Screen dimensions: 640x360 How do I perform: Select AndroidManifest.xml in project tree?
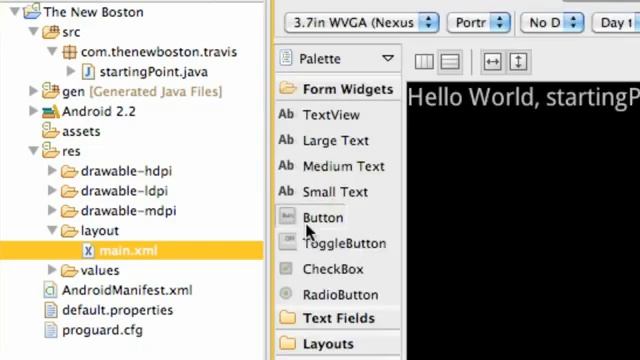tap(127, 290)
